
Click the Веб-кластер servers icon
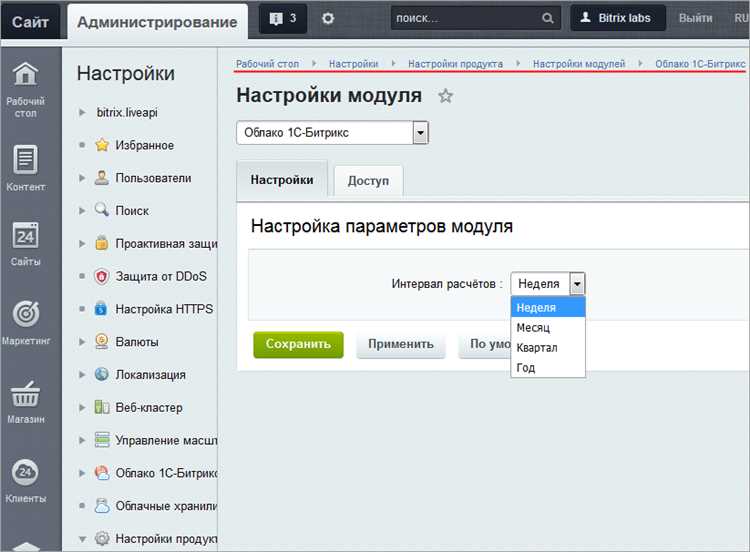point(101,407)
